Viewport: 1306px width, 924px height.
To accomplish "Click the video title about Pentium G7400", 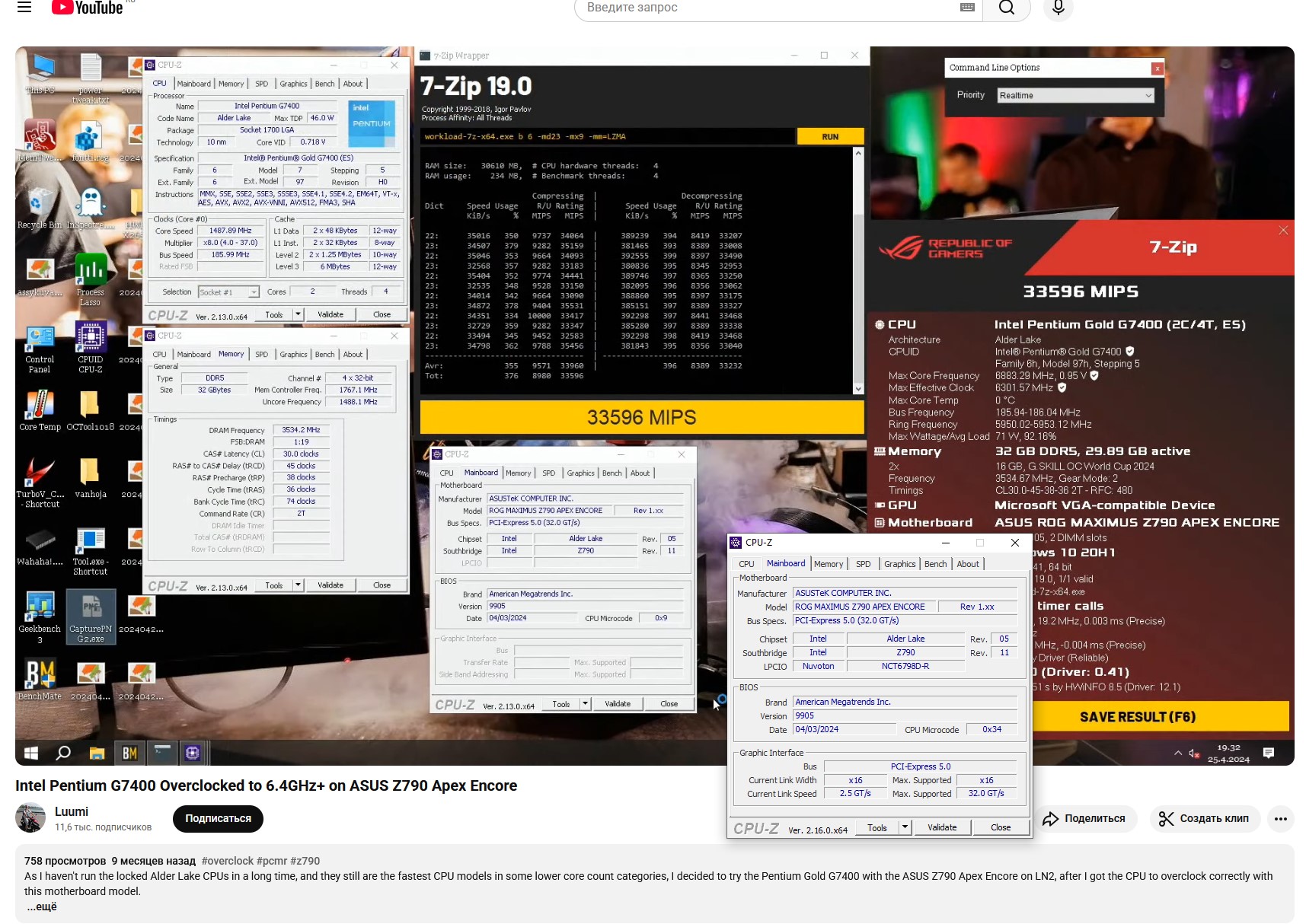I will 266,785.
